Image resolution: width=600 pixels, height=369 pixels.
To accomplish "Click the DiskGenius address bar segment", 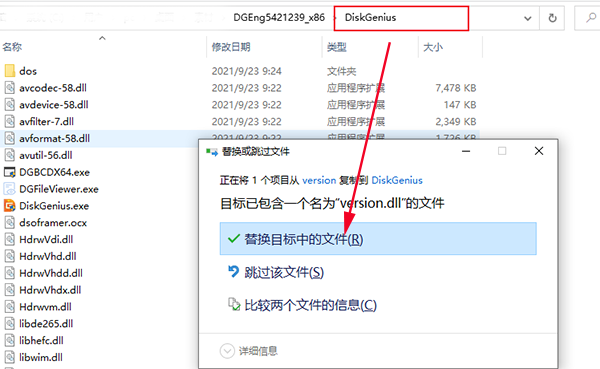I will click(370, 18).
